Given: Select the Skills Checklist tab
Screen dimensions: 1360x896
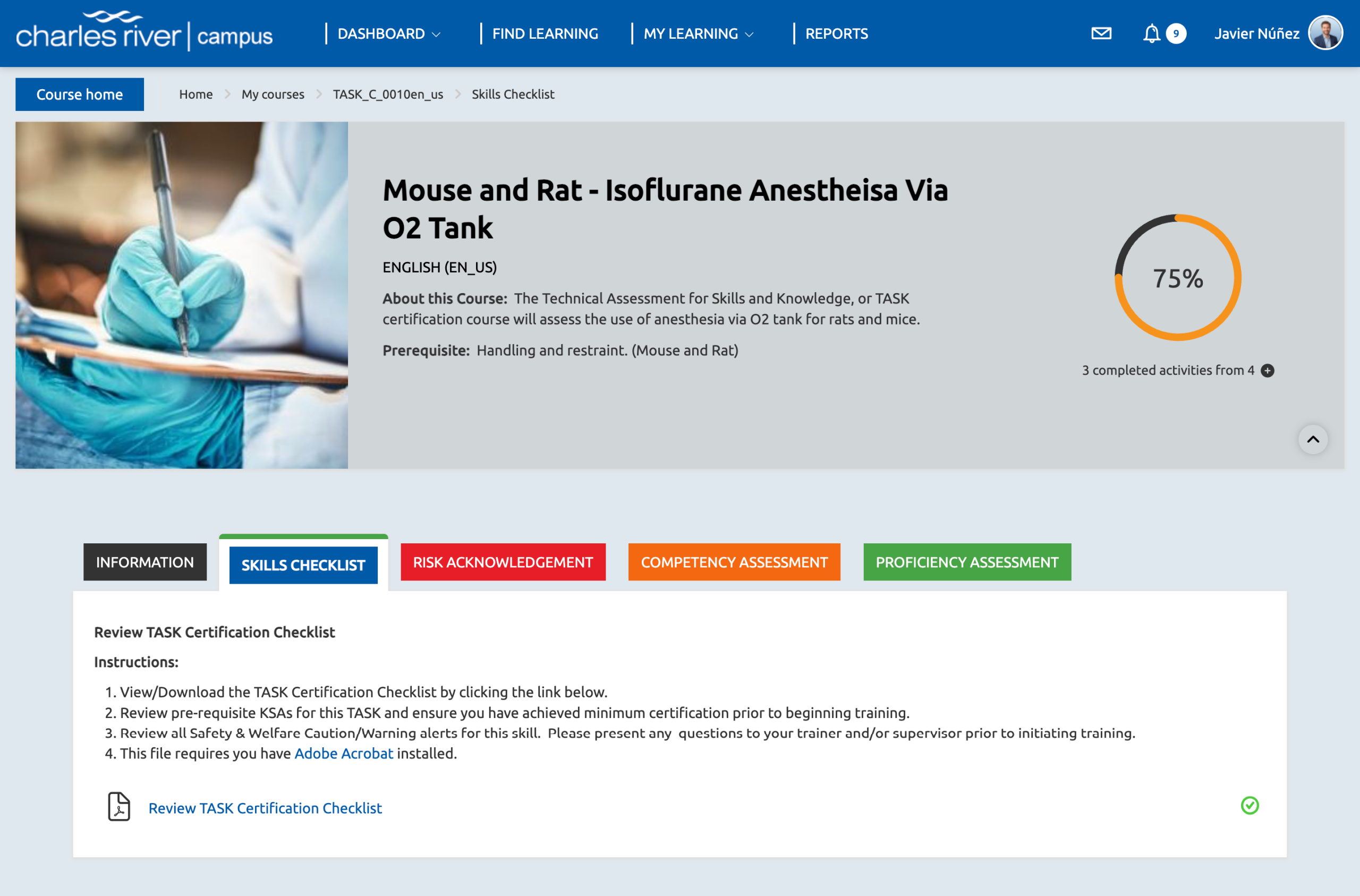Looking at the screenshot, I should click(x=303, y=565).
